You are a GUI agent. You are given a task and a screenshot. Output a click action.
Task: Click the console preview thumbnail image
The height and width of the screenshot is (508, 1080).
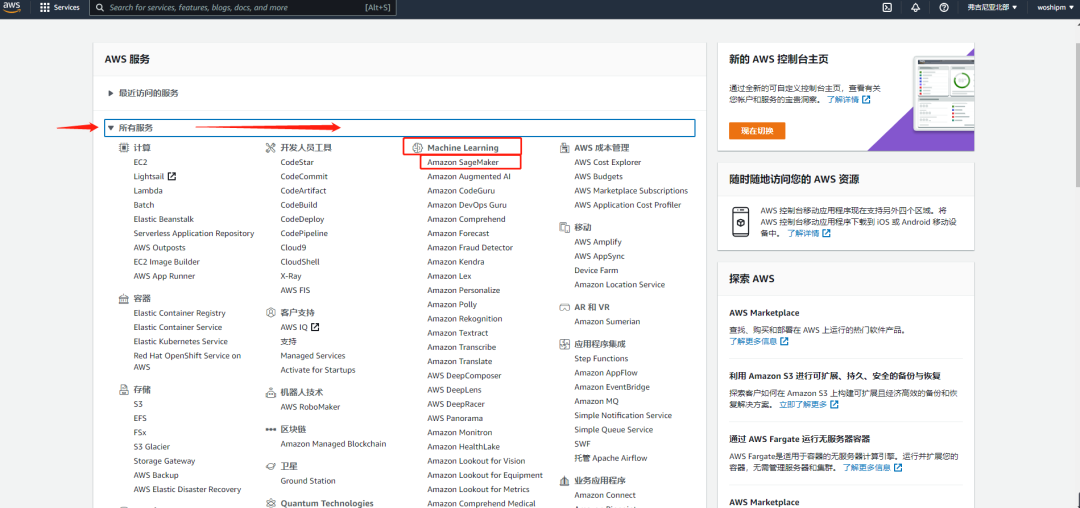pos(944,93)
